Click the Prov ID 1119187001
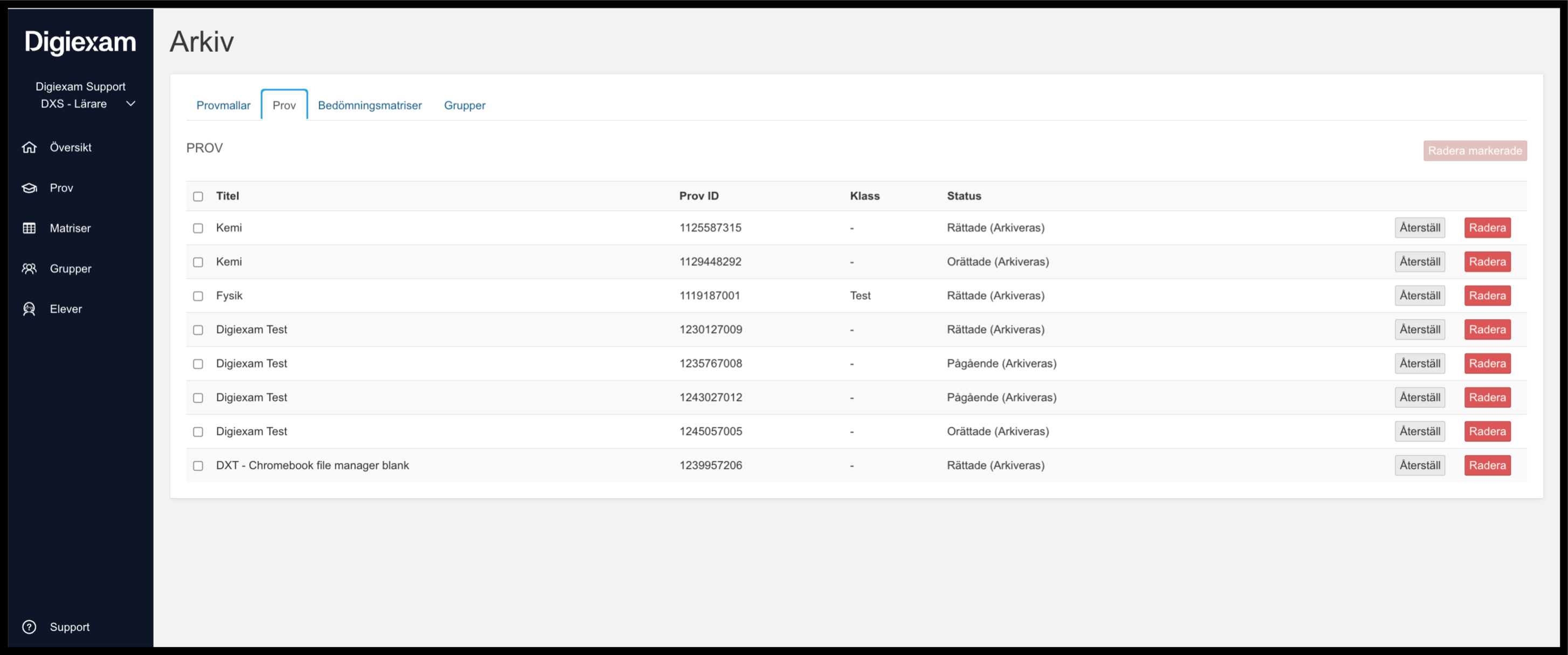The width and height of the screenshot is (1568, 655). click(710, 296)
